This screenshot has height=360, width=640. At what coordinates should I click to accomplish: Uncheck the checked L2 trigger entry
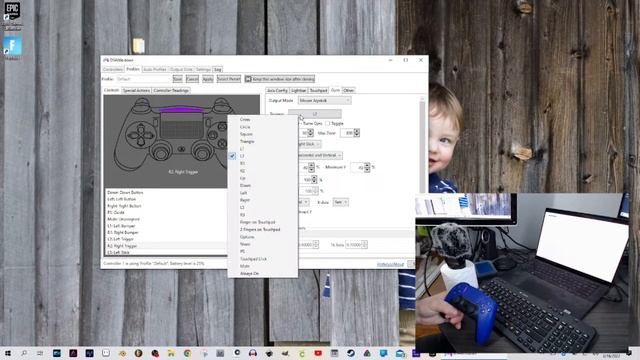tap(262, 156)
